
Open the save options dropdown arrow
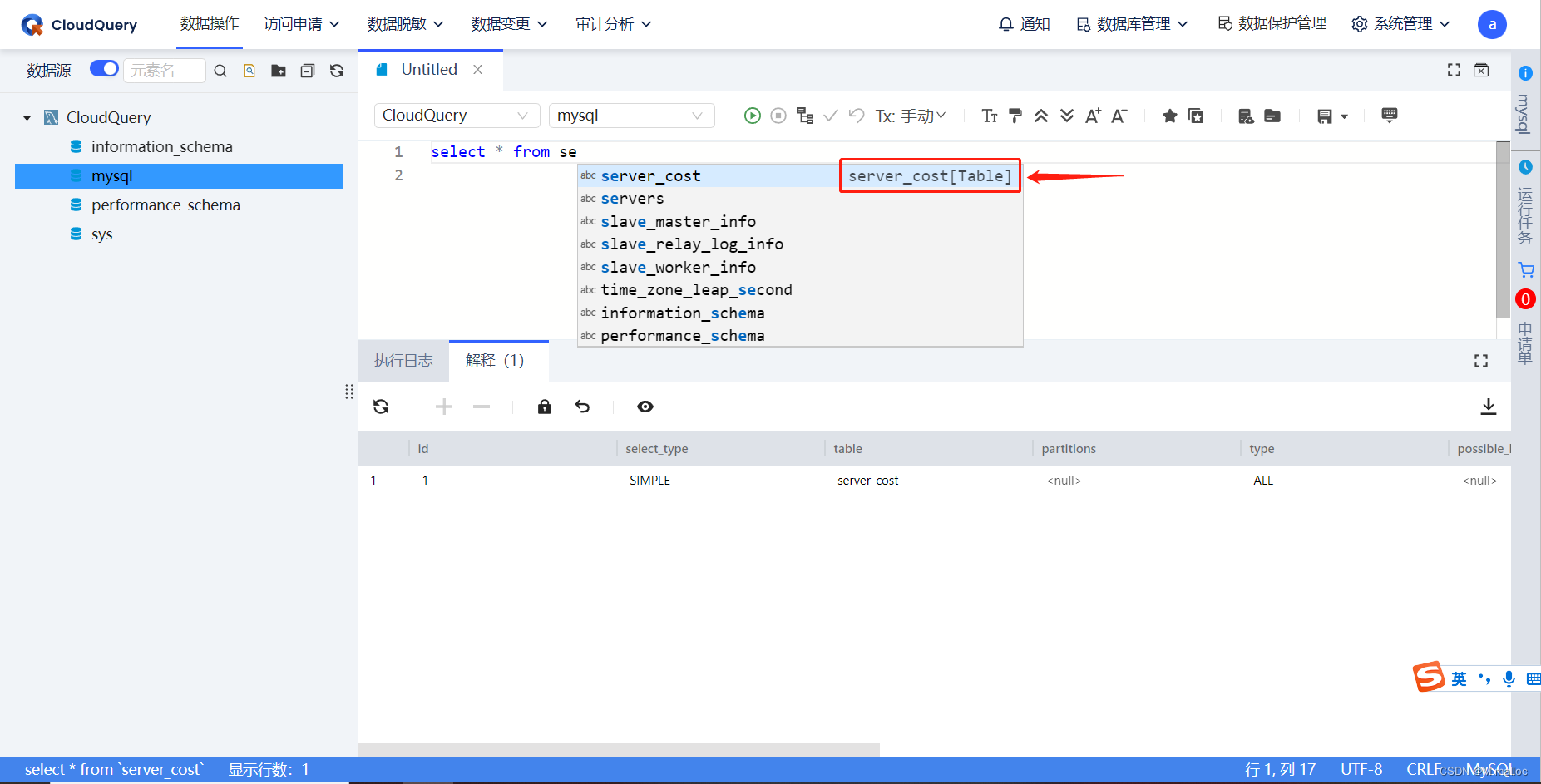1344,116
